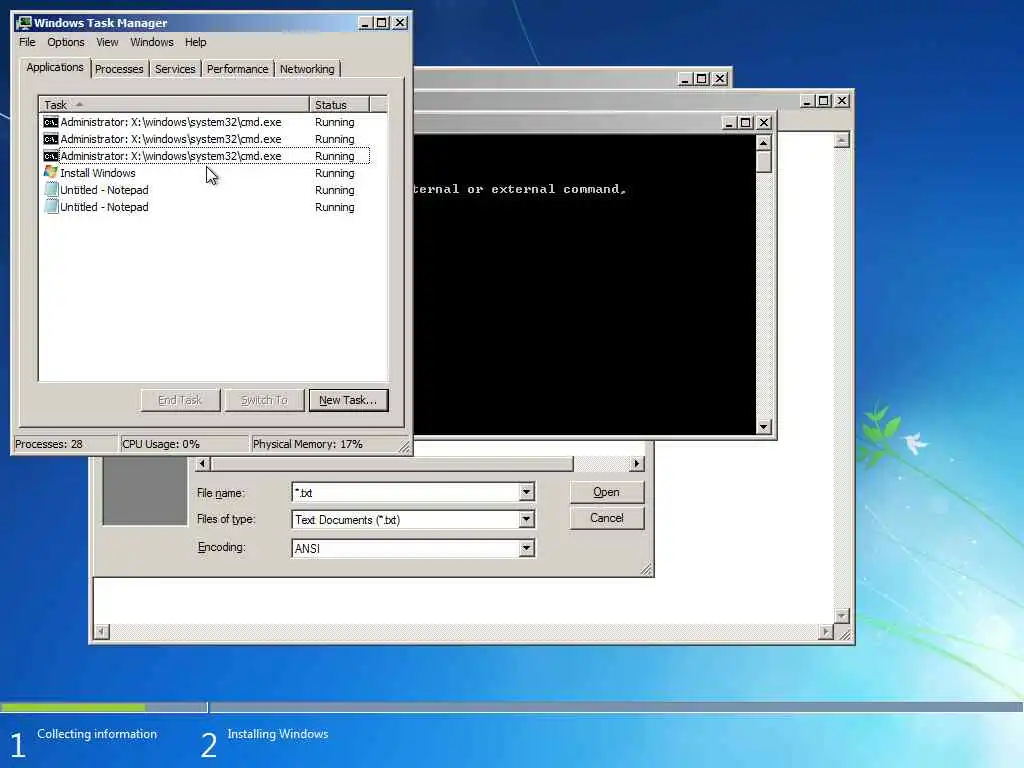This screenshot has width=1024, height=768.
Task: Minimize the command prompt window
Action: coord(729,123)
